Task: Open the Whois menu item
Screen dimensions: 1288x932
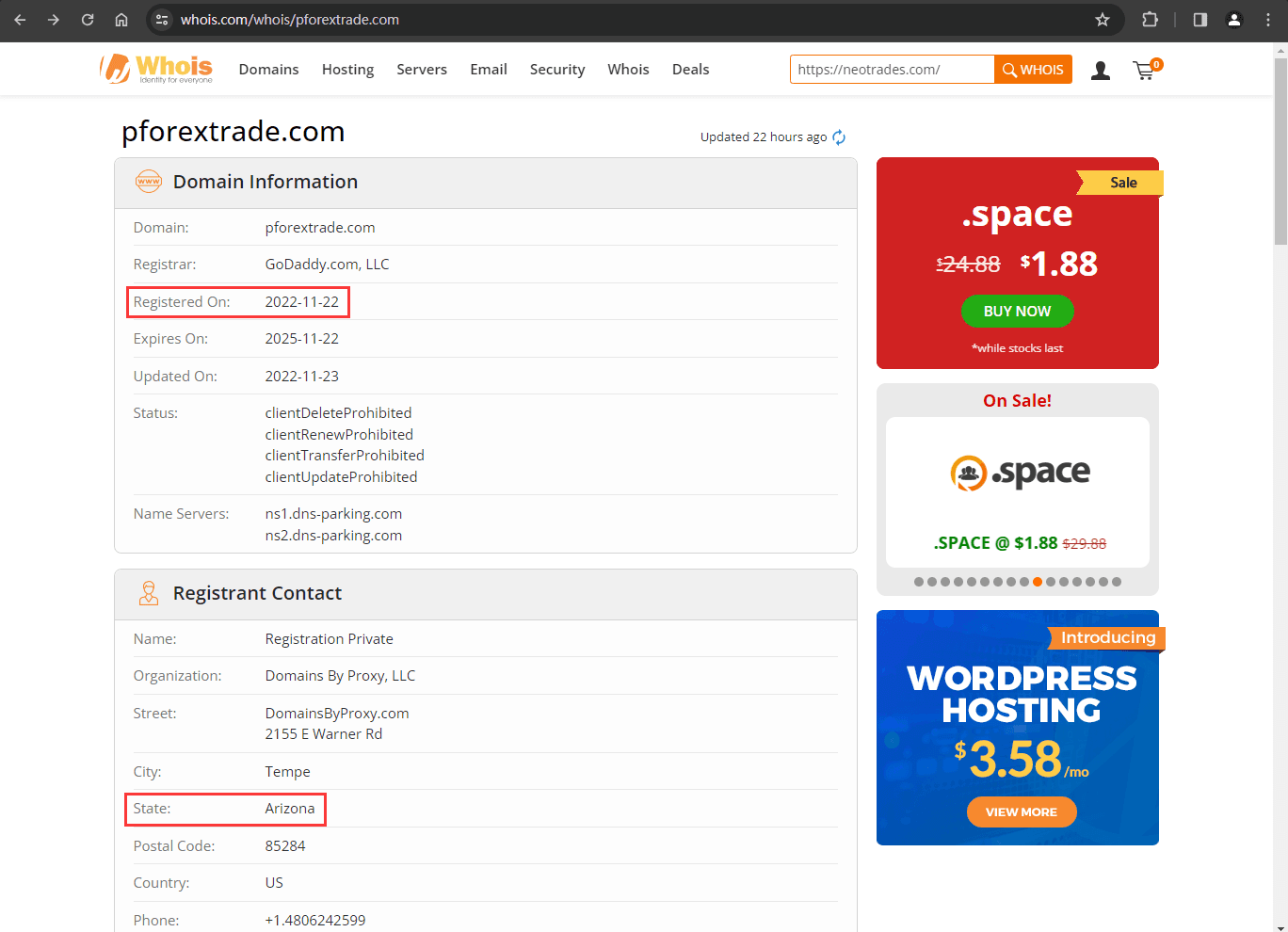Action: pos(628,70)
